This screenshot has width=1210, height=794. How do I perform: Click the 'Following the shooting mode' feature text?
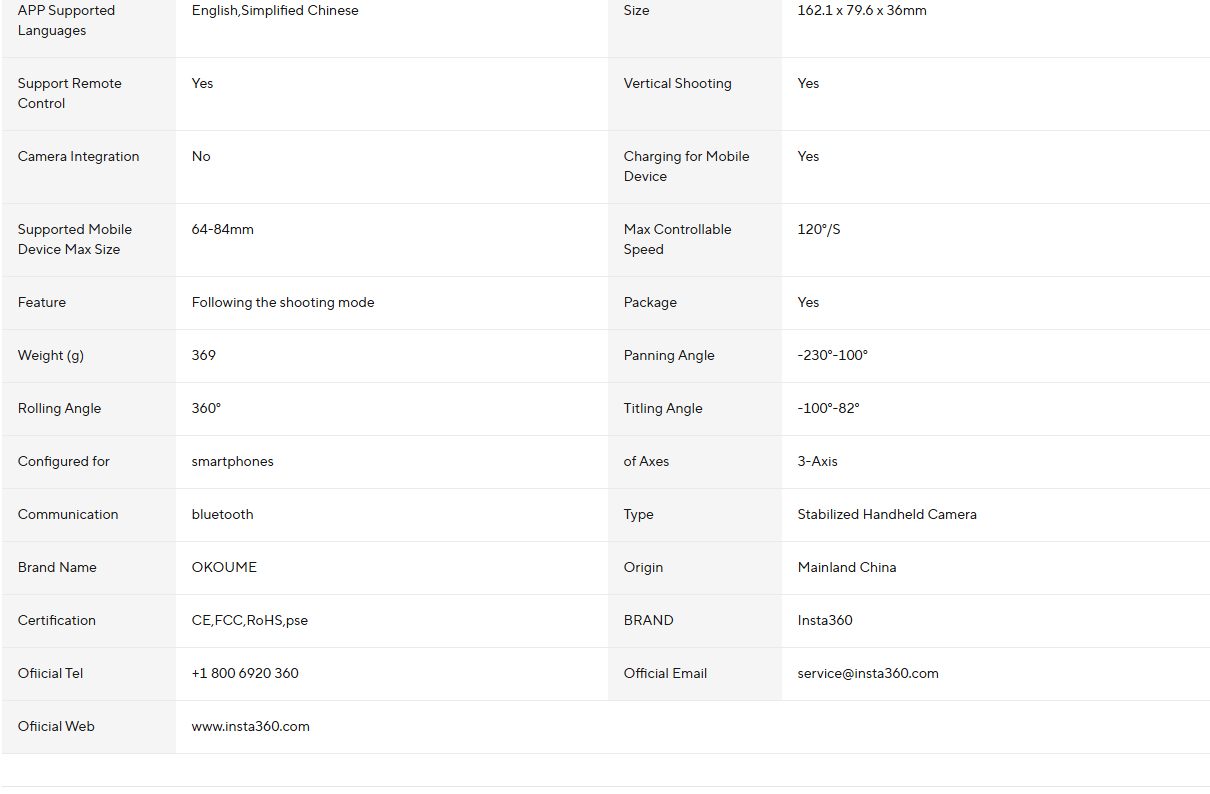(283, 303)
